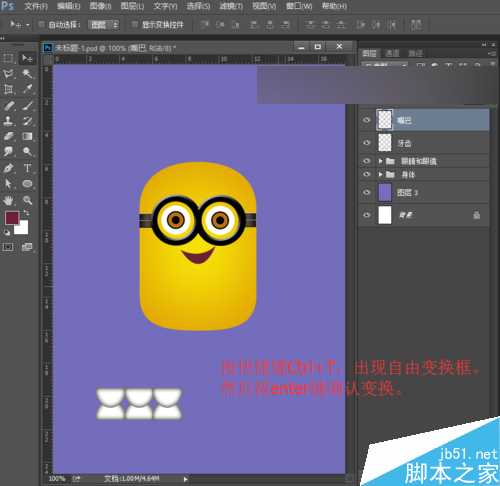Open the auto-select target dropdown in options bar
This screenshot has width=500, height=486.
point(104,25)
